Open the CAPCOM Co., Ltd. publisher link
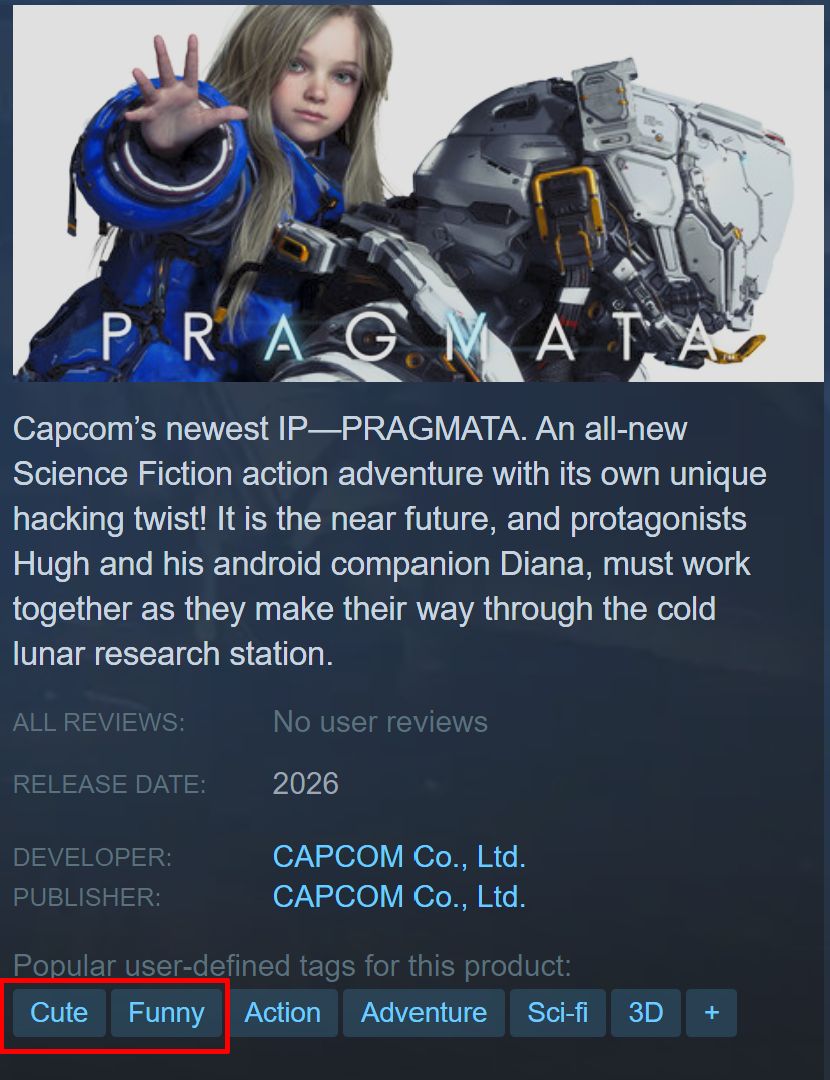The height and width of the screenshot is (1080, 830). coord(400,897)
